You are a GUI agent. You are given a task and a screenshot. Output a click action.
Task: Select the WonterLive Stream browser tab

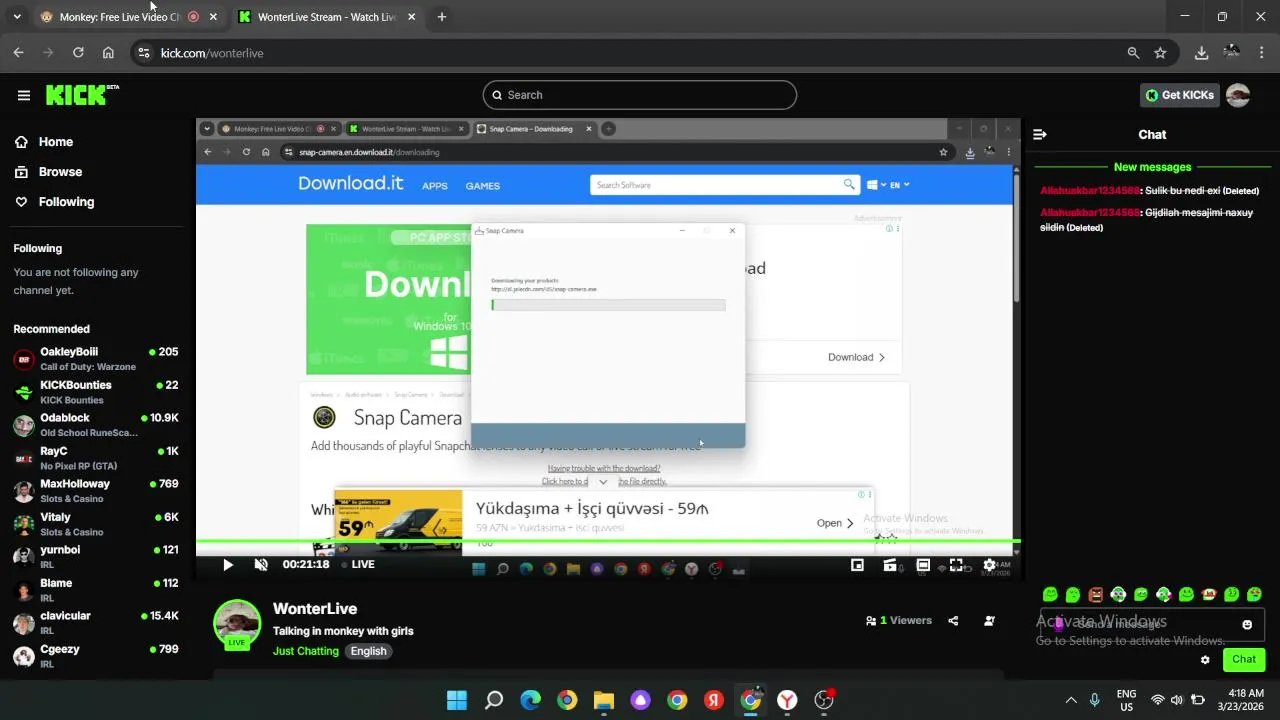tap(326, 17)
